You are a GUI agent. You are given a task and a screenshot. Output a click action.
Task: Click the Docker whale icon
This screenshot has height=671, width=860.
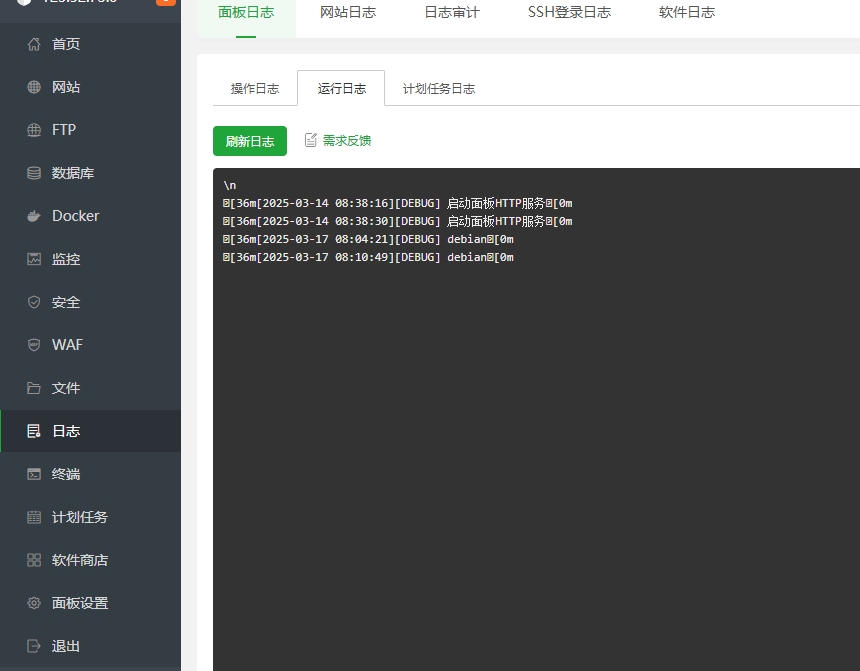click(34, 216)
